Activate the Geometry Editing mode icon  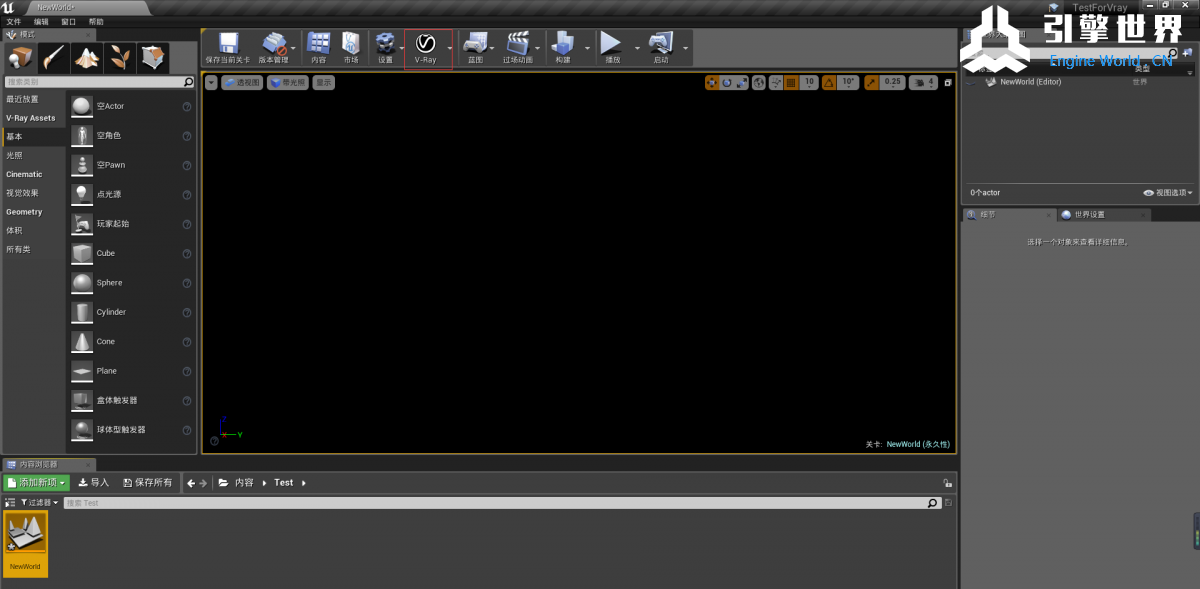click(x=153, y=57)
